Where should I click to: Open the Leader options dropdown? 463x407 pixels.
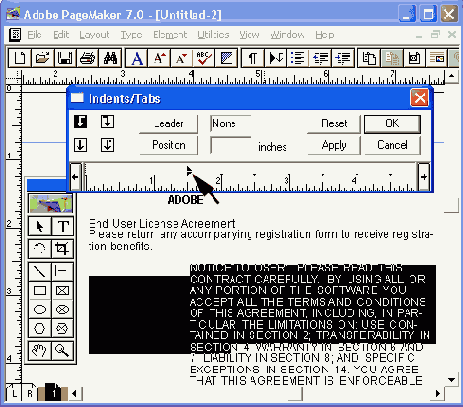click(x=169, y=124)
